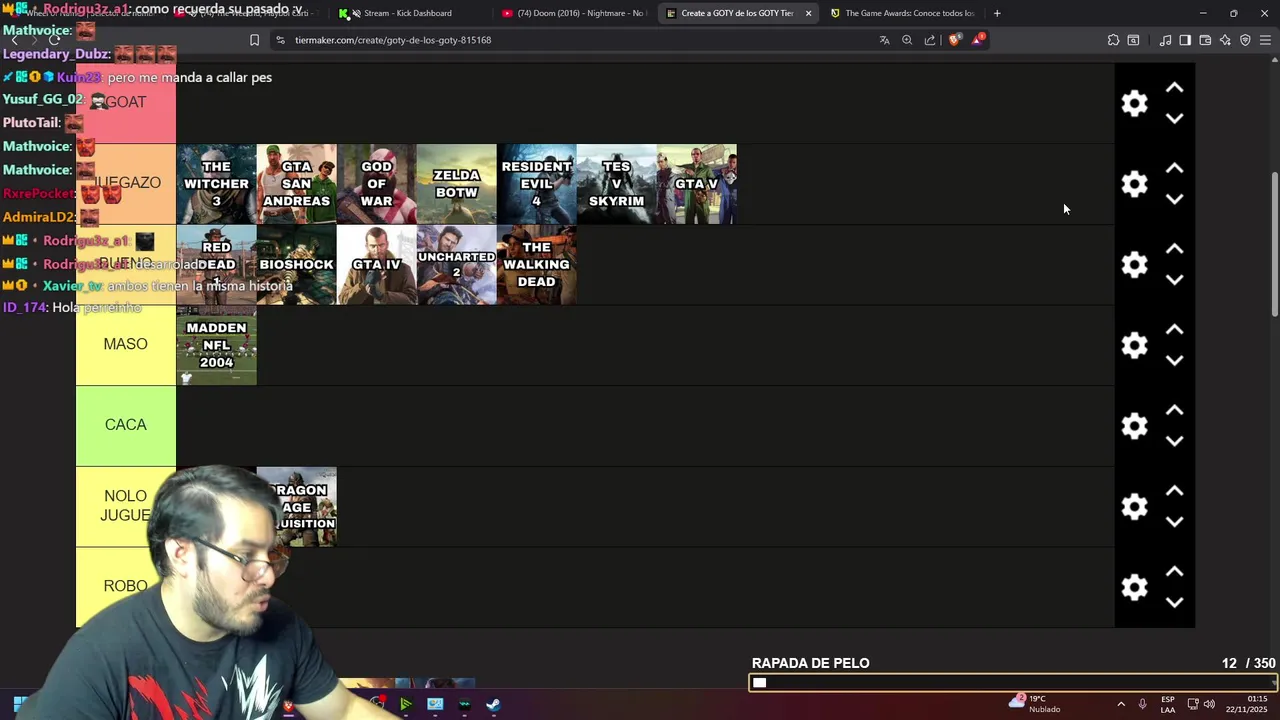This screenshot has height=720, width=1280.
Task: Open settings gear for BUENO tier row
Action: (x=1134, y=265)
